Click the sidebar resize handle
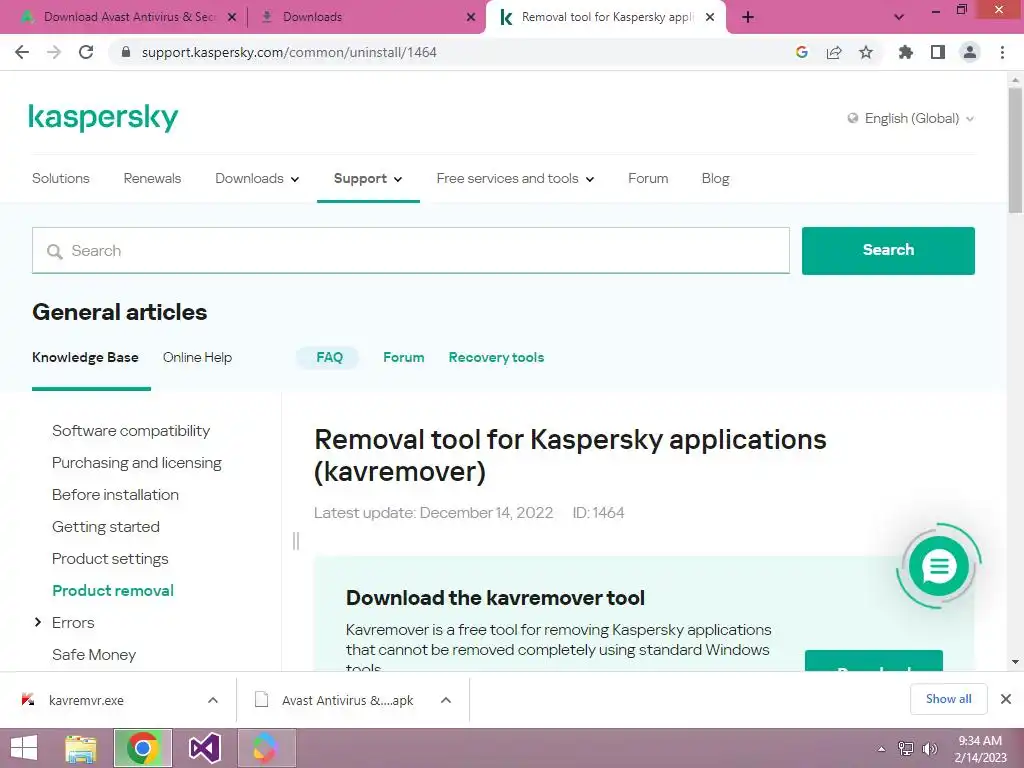Image resolution: width=1024 pixels, height=768 pixels. (x=296, y=541)
